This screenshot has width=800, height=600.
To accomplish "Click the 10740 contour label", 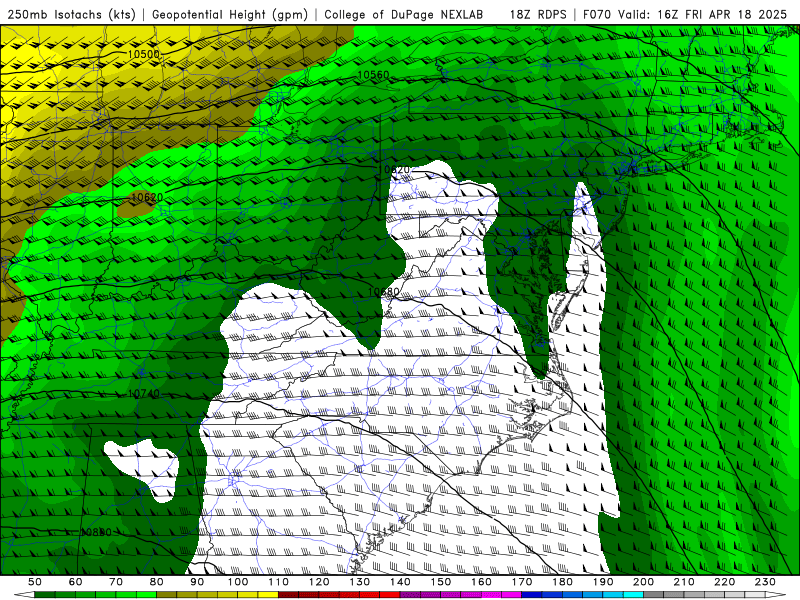I will coord(143,393).
